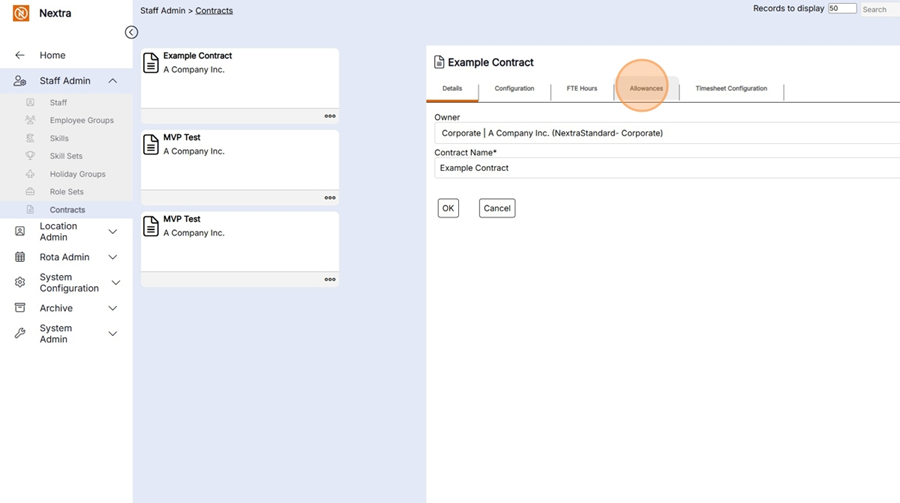Click the System Configuration gear icon
This screenshot has height=503, width=900.
point(20,283)
